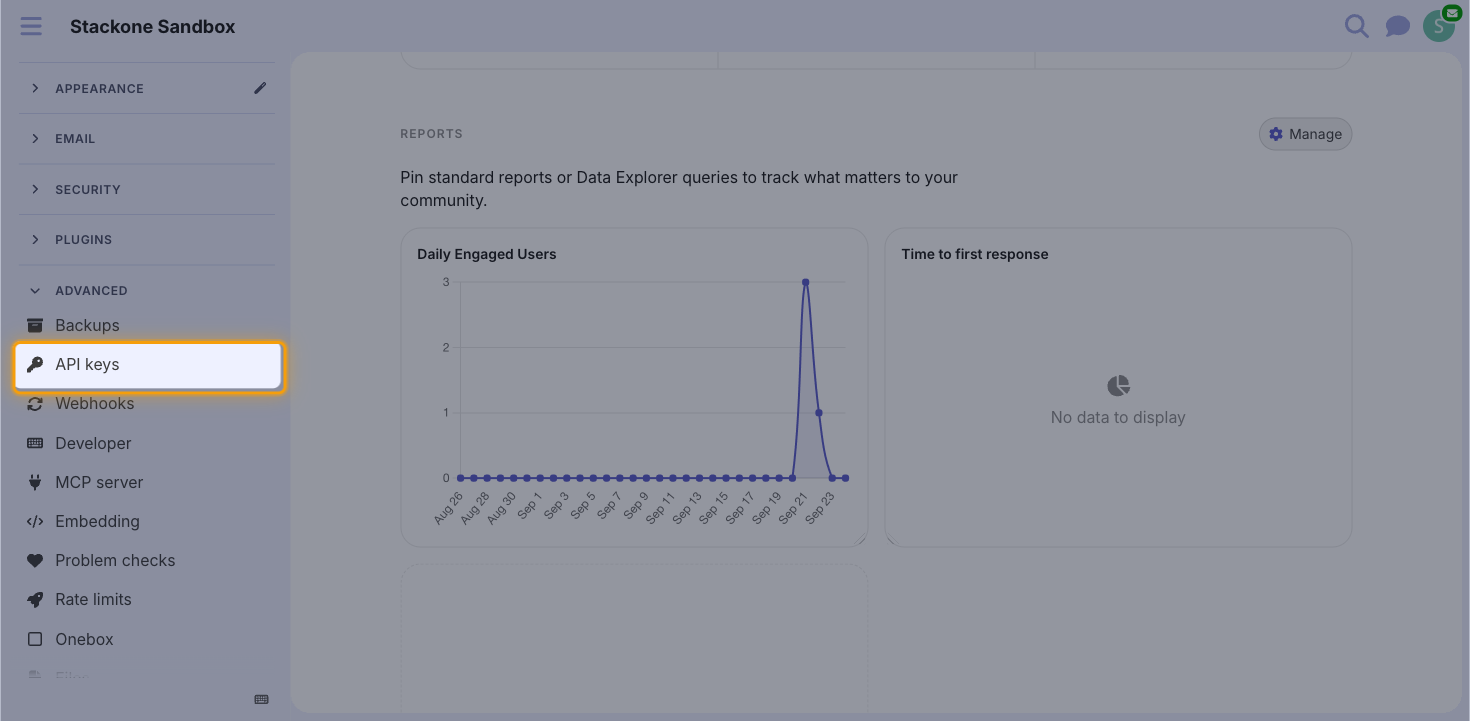Click the API keys key icon
Screen dimensions: 1470x721
(35, 364)
